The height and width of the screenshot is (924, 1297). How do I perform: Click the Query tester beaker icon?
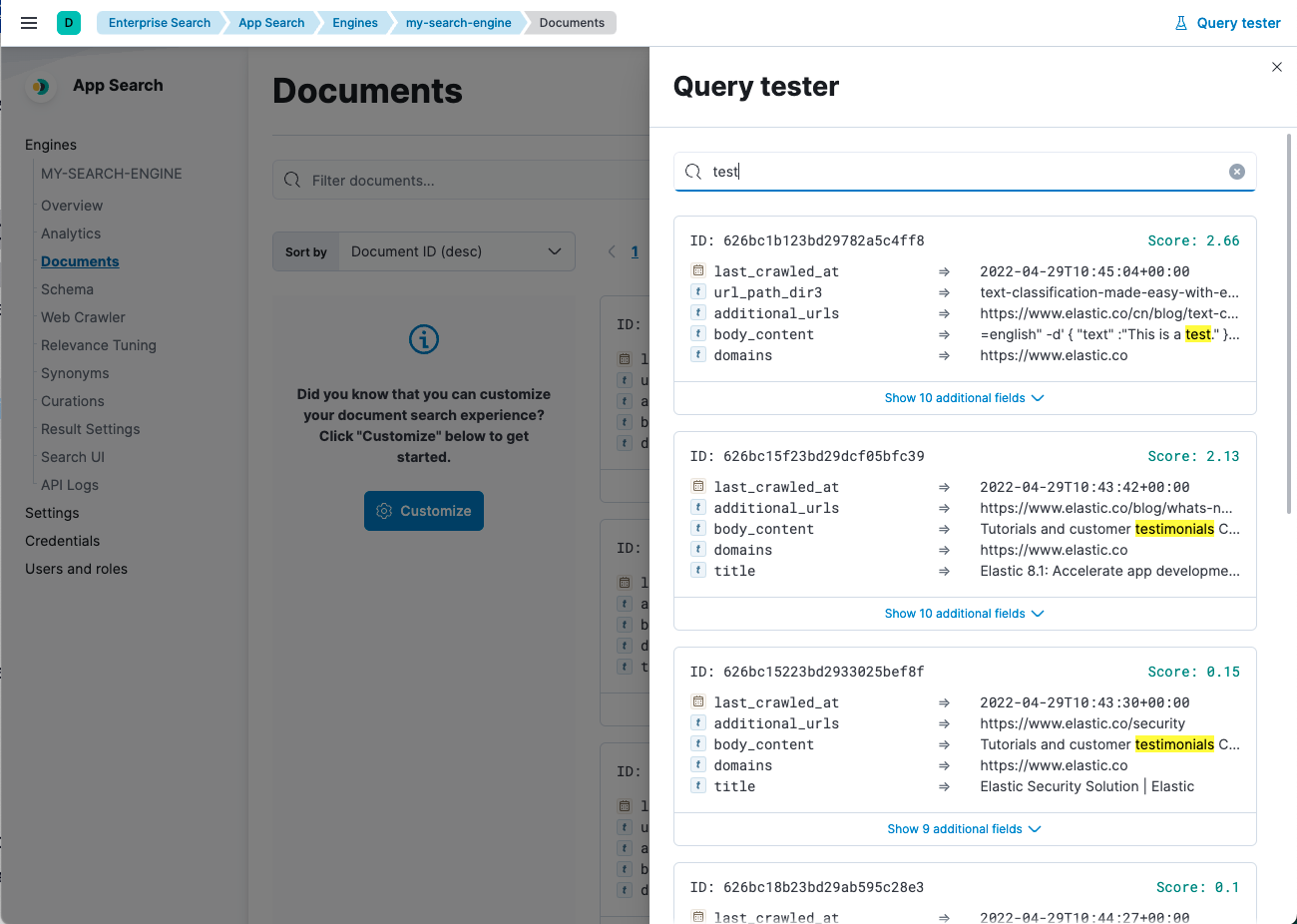click(1183, 22)
